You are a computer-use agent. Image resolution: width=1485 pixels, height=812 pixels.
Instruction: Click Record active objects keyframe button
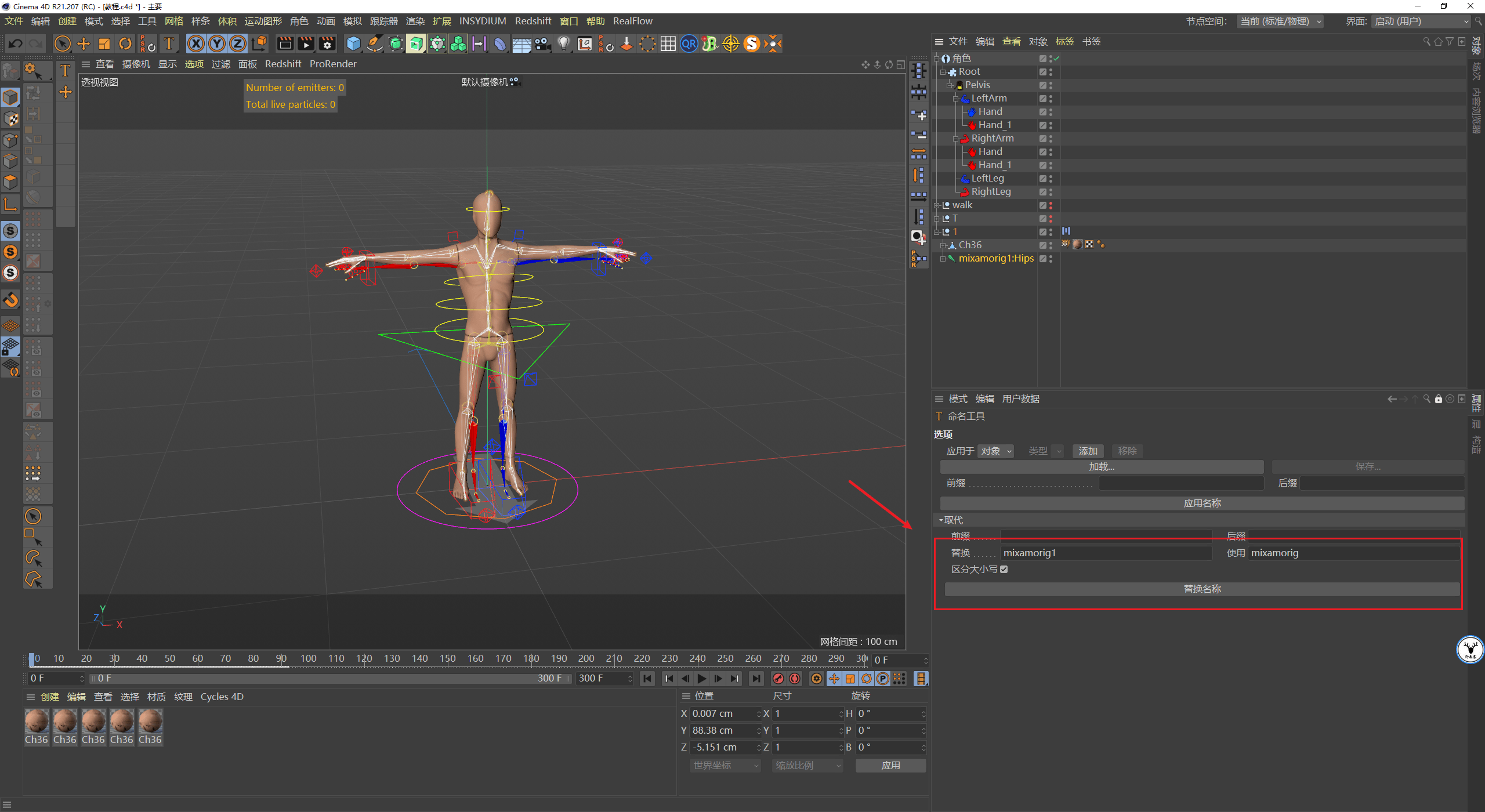778,679
